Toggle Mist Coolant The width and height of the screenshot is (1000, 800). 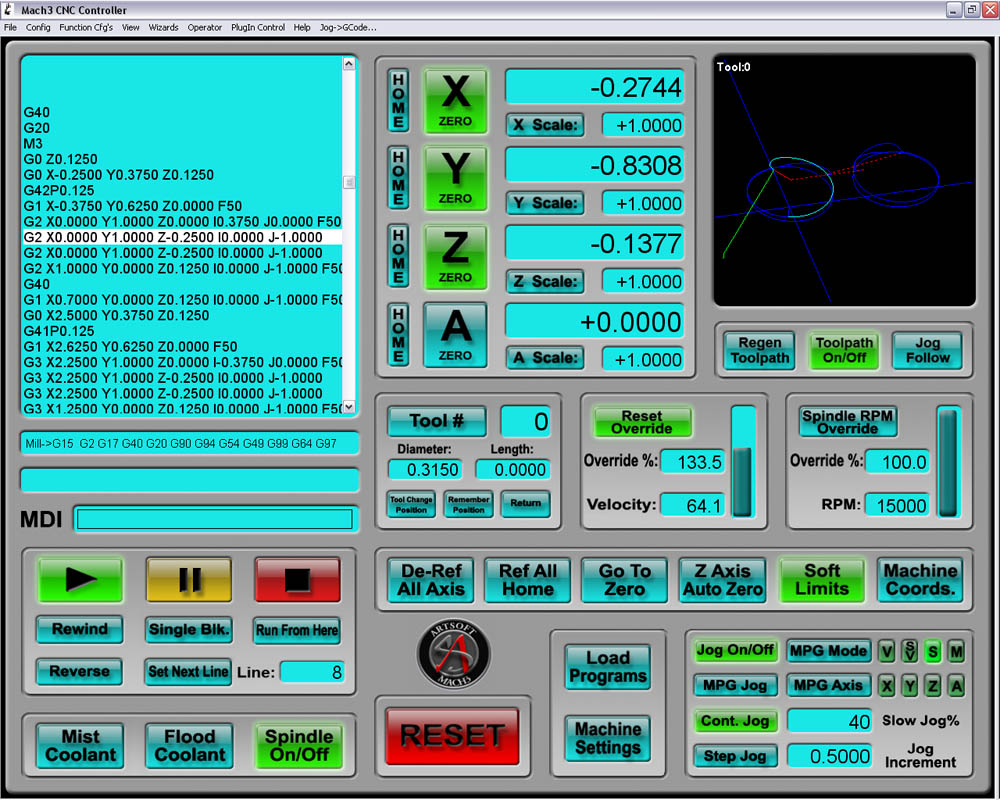pyautogui.click(x=80, y=746)
